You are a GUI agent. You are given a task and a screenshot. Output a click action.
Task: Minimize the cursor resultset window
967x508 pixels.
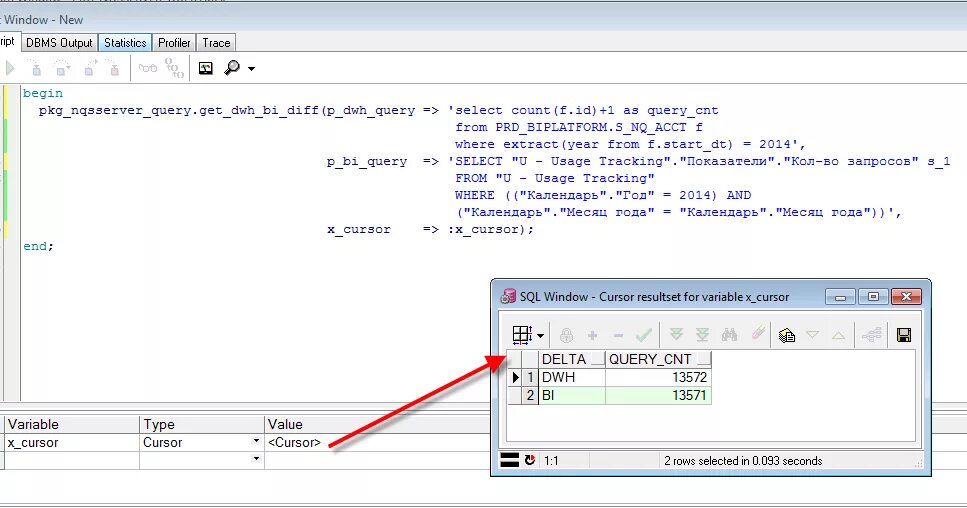[x=840, y=297]
